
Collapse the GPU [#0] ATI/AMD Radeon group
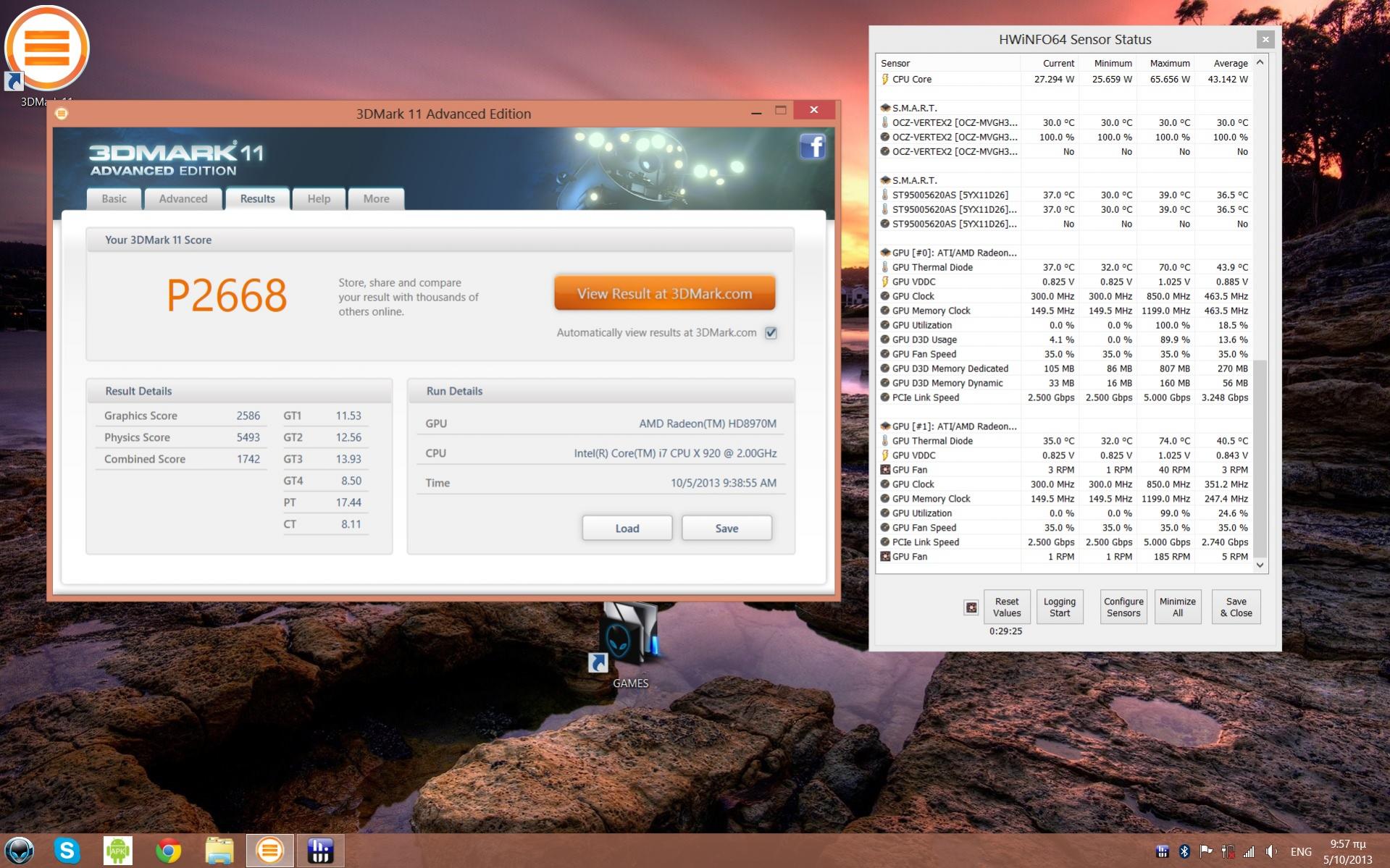884,253
